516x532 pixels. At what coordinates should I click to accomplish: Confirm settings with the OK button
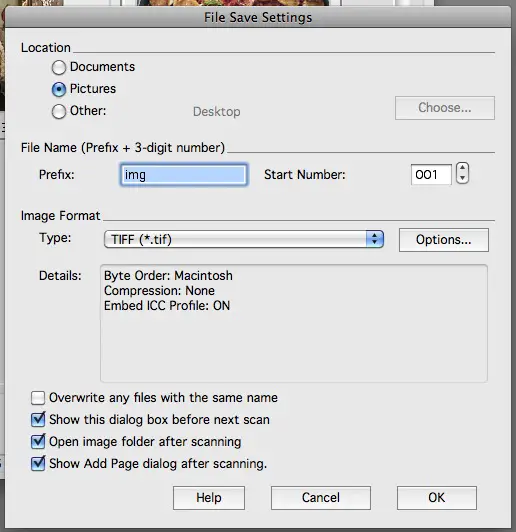tap(437, 498)
